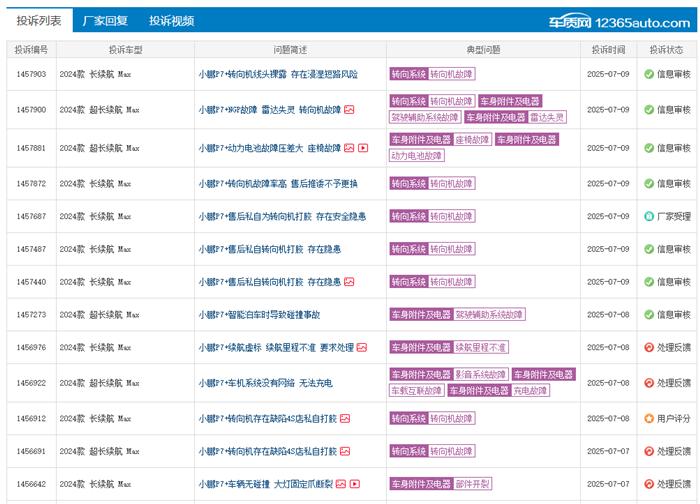Viewport: 700px width, 504px height.
Task: Open the 投诉视频 tab
Action: [171, 21]
